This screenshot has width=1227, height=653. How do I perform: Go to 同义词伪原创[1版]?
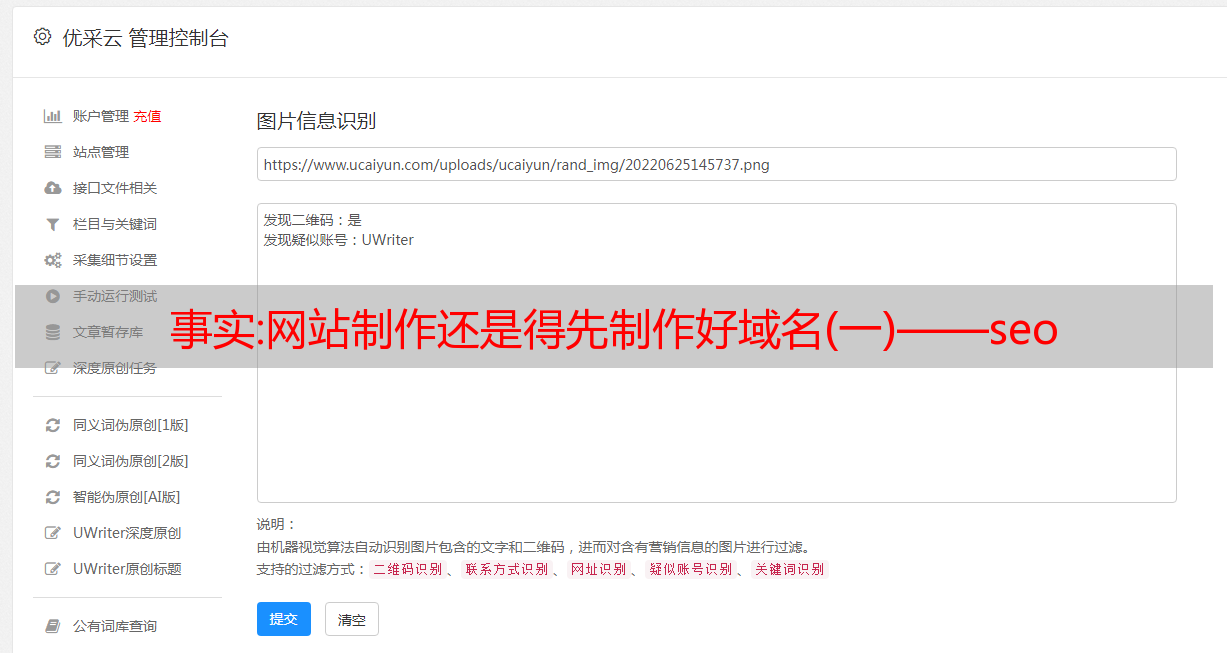(131, 425)
